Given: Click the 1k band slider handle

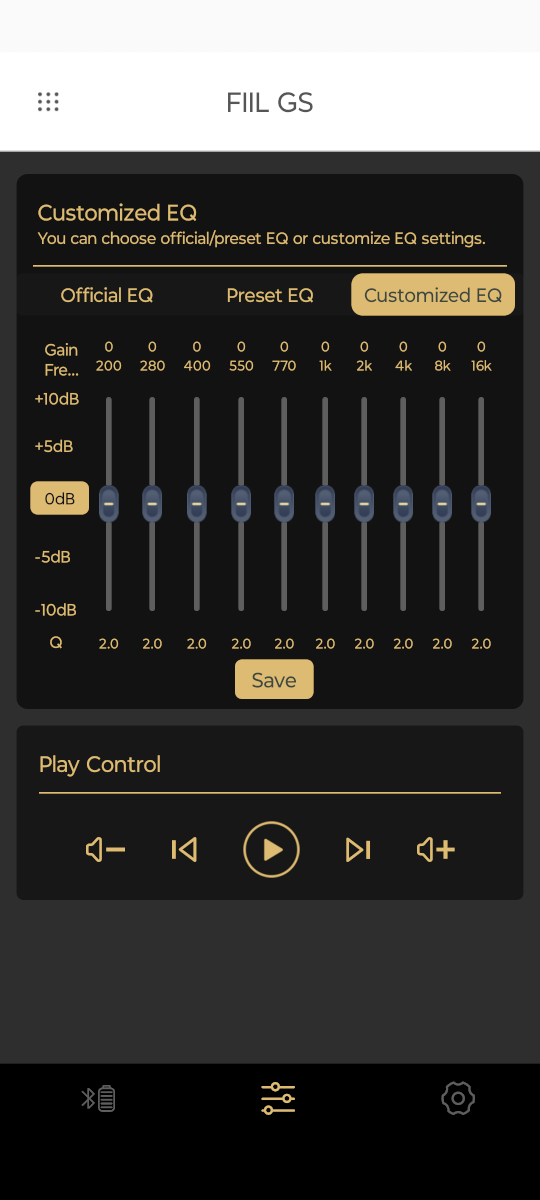Looking at the screenshot, I should coord(325,503).
